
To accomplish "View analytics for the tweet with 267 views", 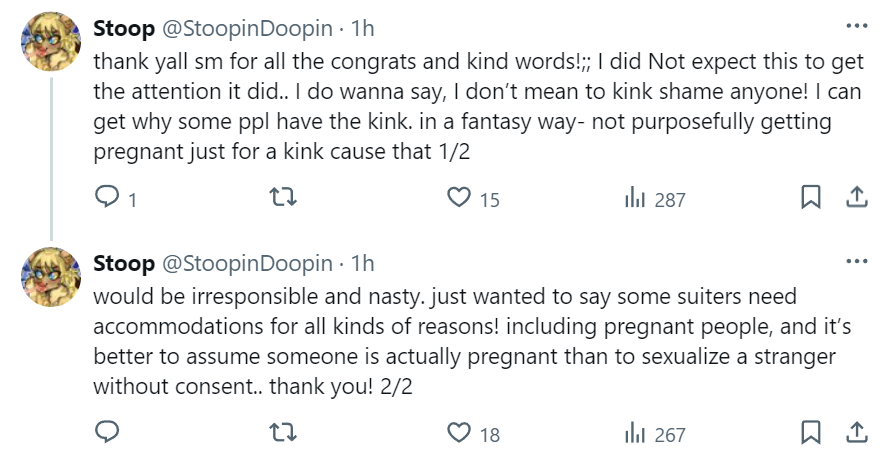I will pyautogui.click(x=635, y=433).
